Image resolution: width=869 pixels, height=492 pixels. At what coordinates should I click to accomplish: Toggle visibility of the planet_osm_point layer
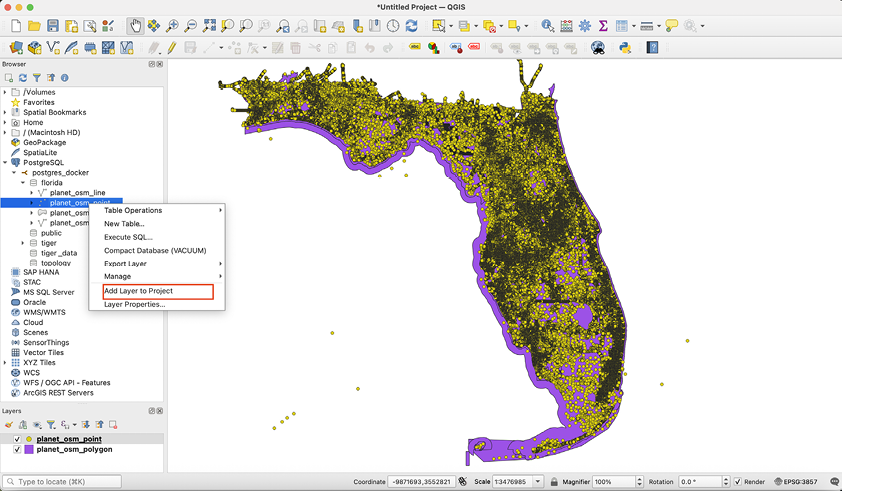click(17, 439)
